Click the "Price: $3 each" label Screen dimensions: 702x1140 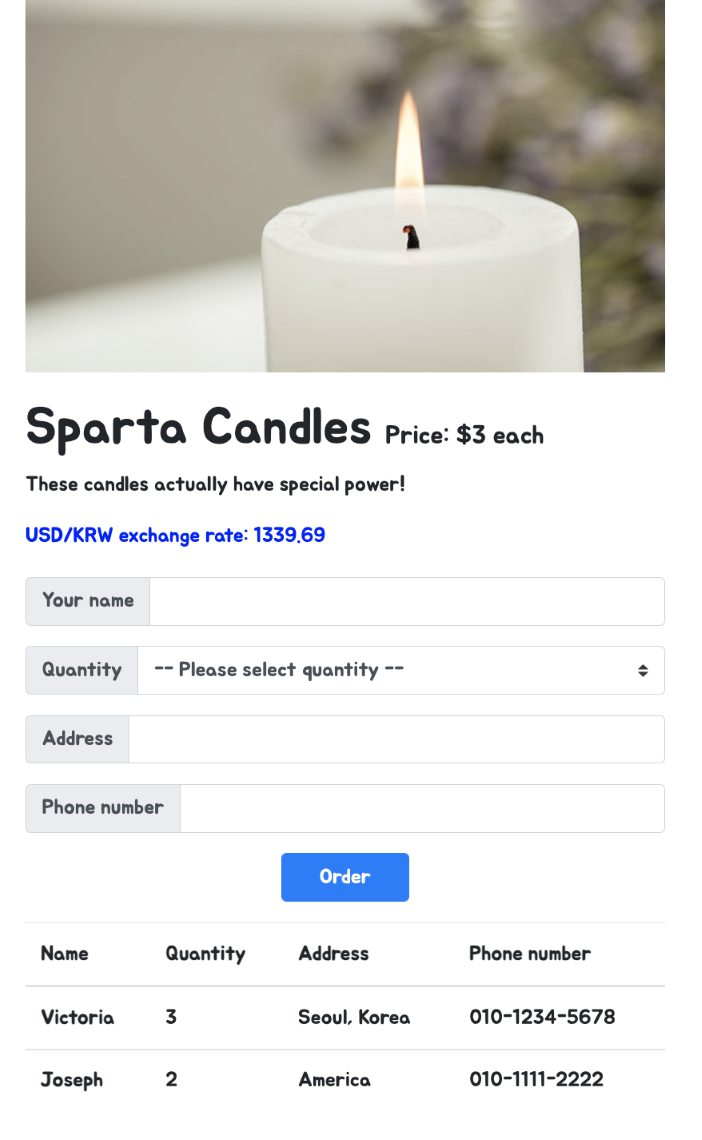tap(463, 436)
